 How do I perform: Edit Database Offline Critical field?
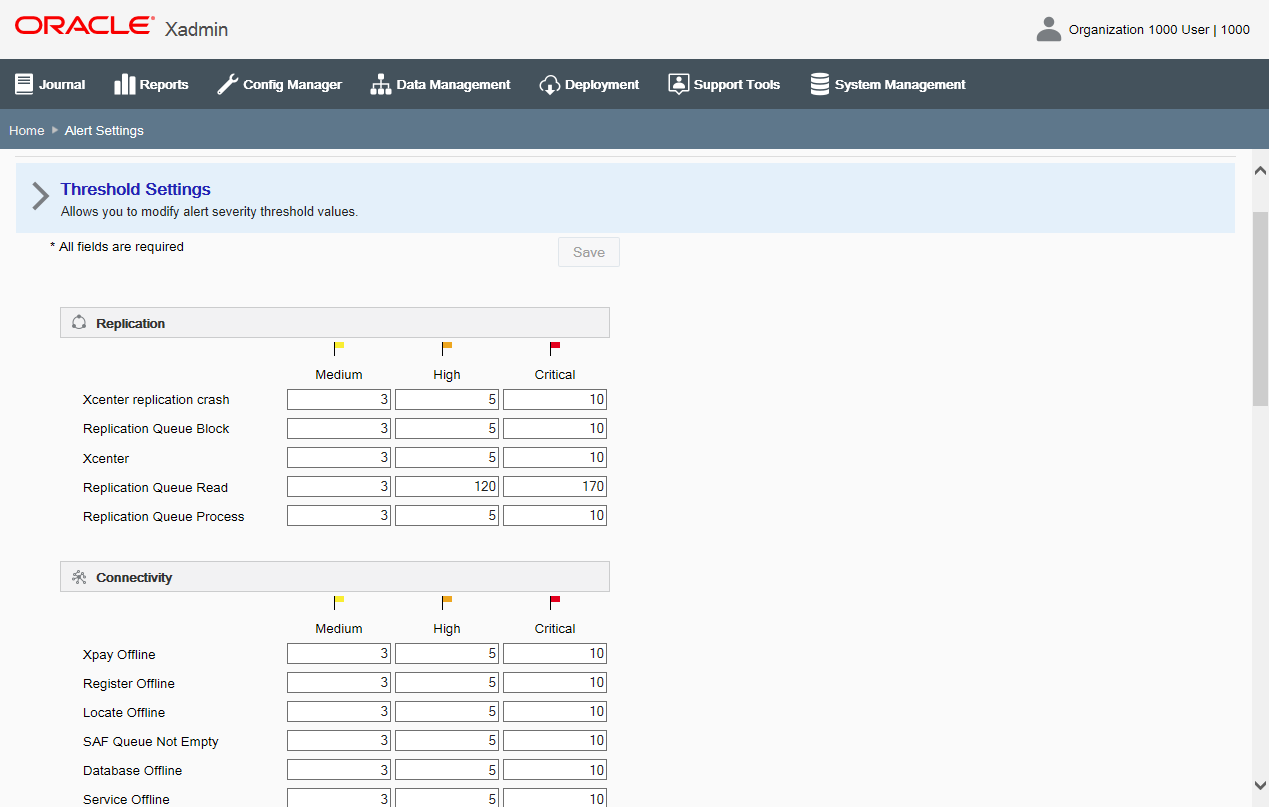pyautogui.click(x=555, y=770)
